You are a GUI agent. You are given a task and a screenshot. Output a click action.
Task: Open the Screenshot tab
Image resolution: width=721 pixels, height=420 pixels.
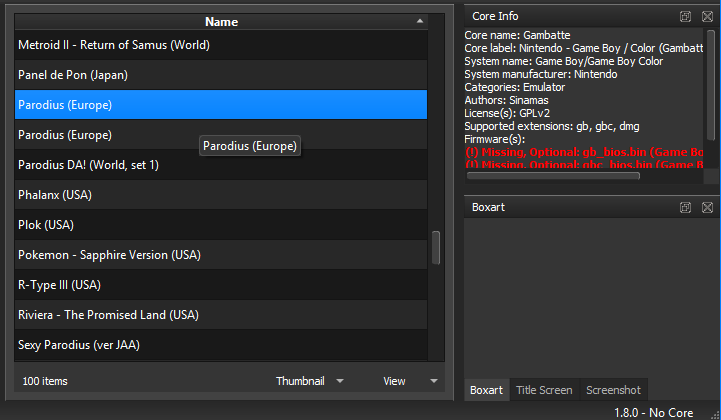pyautogui.click(x=613, y=390)
